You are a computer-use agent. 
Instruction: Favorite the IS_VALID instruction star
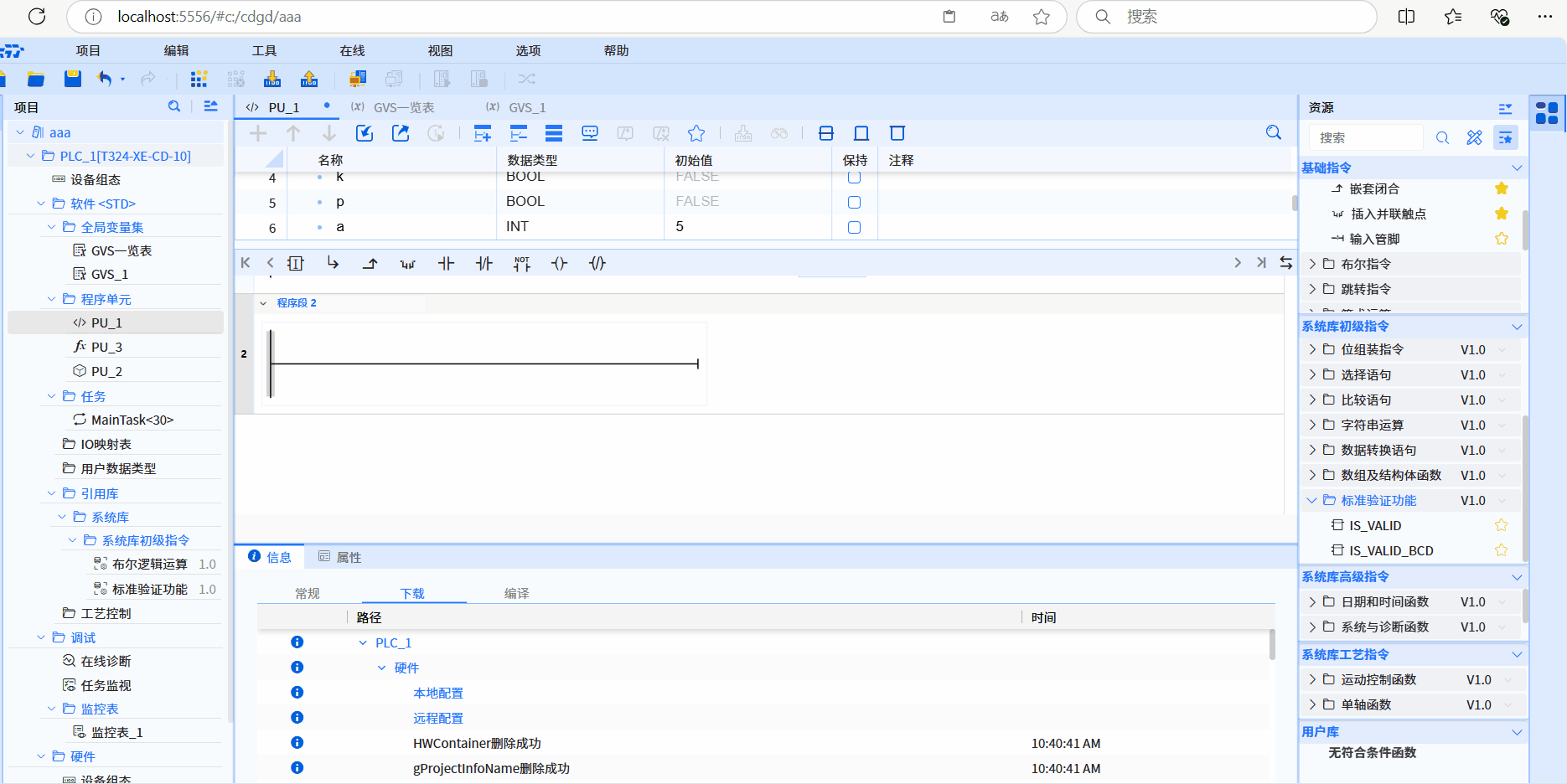tap(1501, 525)
